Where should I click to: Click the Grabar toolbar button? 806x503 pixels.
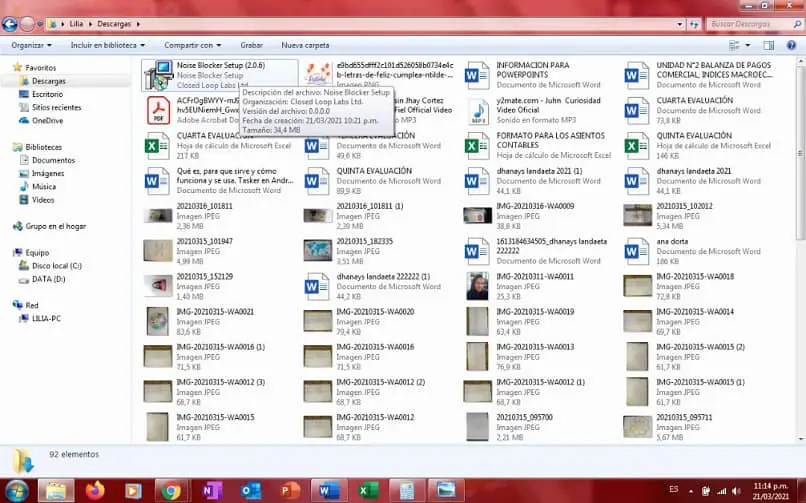pos(251,45)
